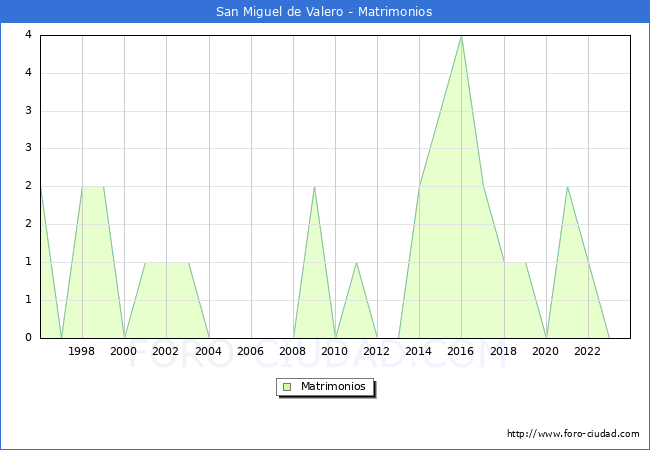Click the Matrimonios legend label text
Viewport: 650px width, 450px height.
[x=334, y=387]
